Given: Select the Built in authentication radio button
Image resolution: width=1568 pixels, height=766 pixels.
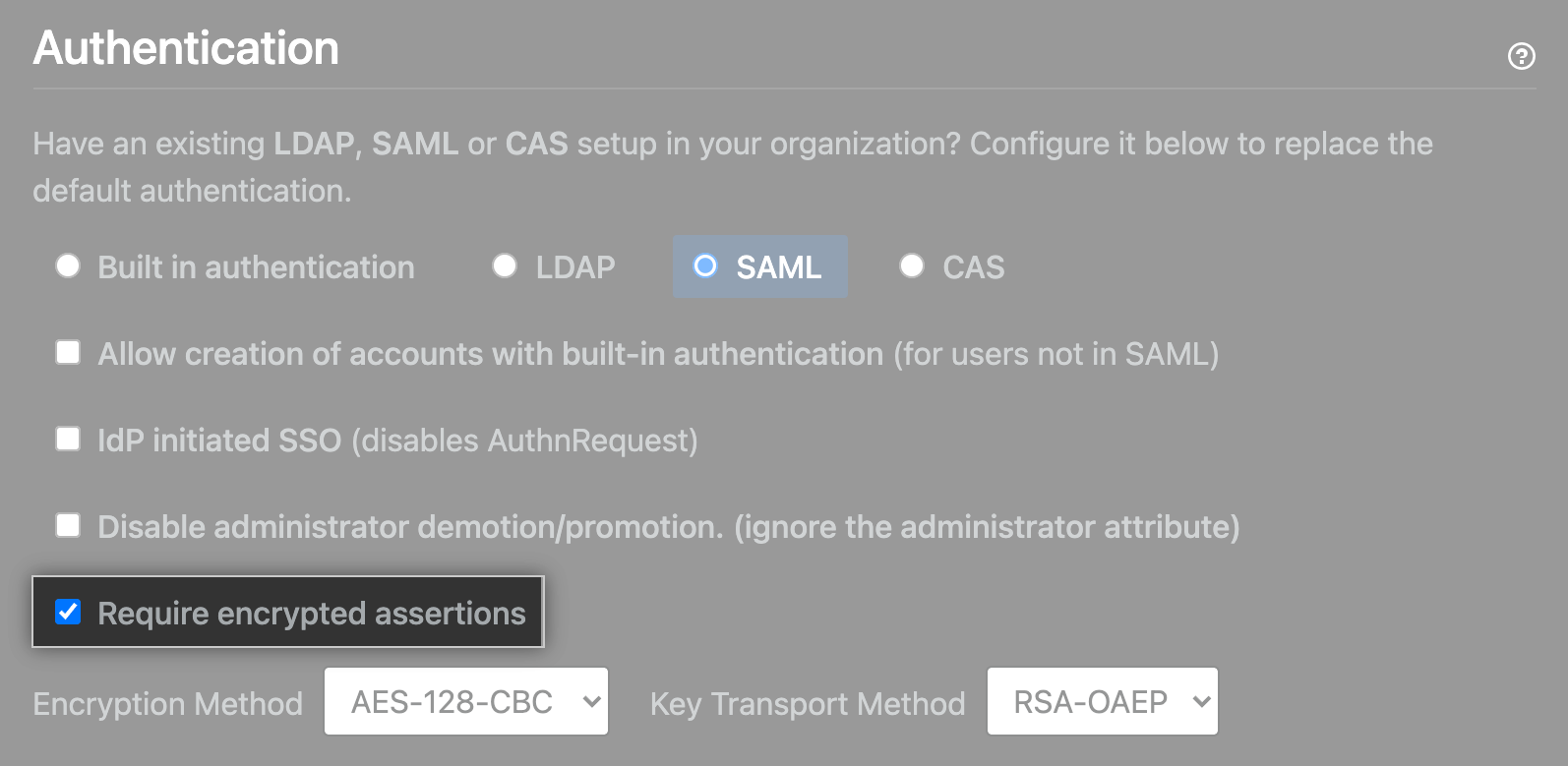Looking at the screenshot, I should [68, 265].
